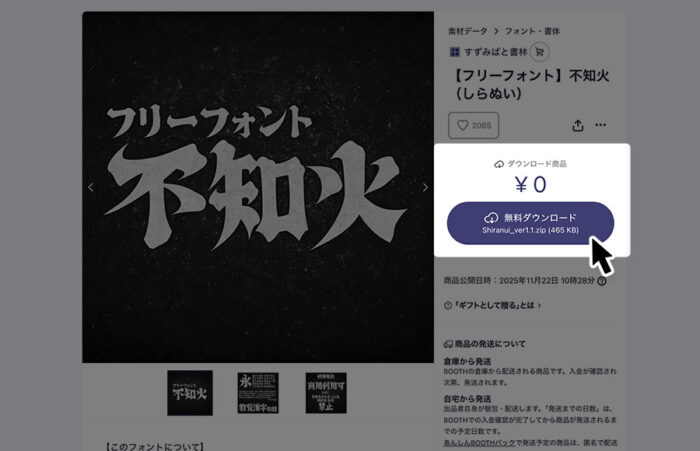Click the すずみばと書林 shop avatar icon
Image resolution: width=700 pixels, height=451 pixels.
(454, 52)
